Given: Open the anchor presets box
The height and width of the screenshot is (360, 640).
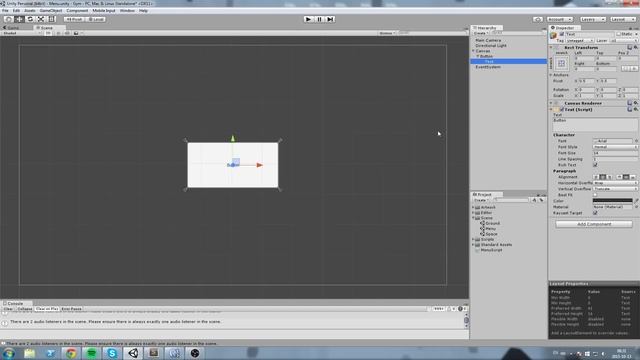Looking at the screenshot, I should click(561, 63).
